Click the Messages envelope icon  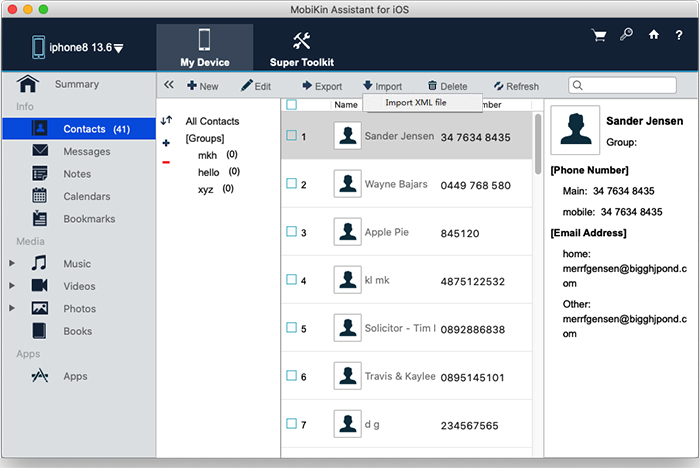pos(40,150)
